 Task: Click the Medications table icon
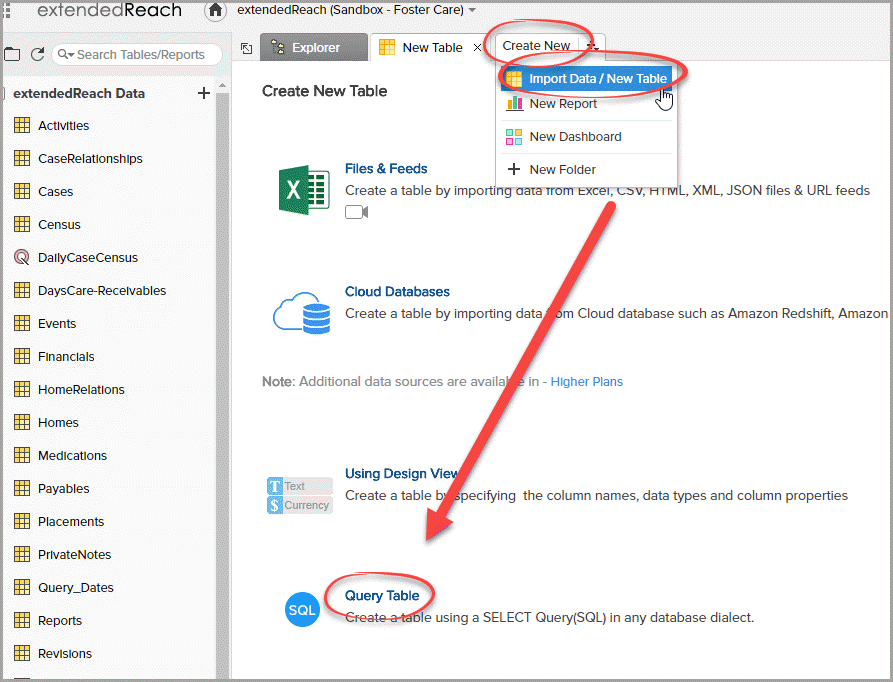[x=22, y=455]
